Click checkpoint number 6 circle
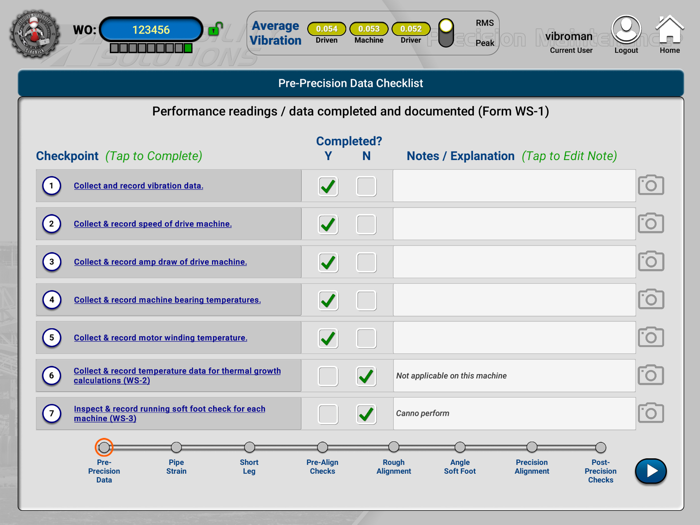This screenshot has width=700, height=525. [51, 375]
